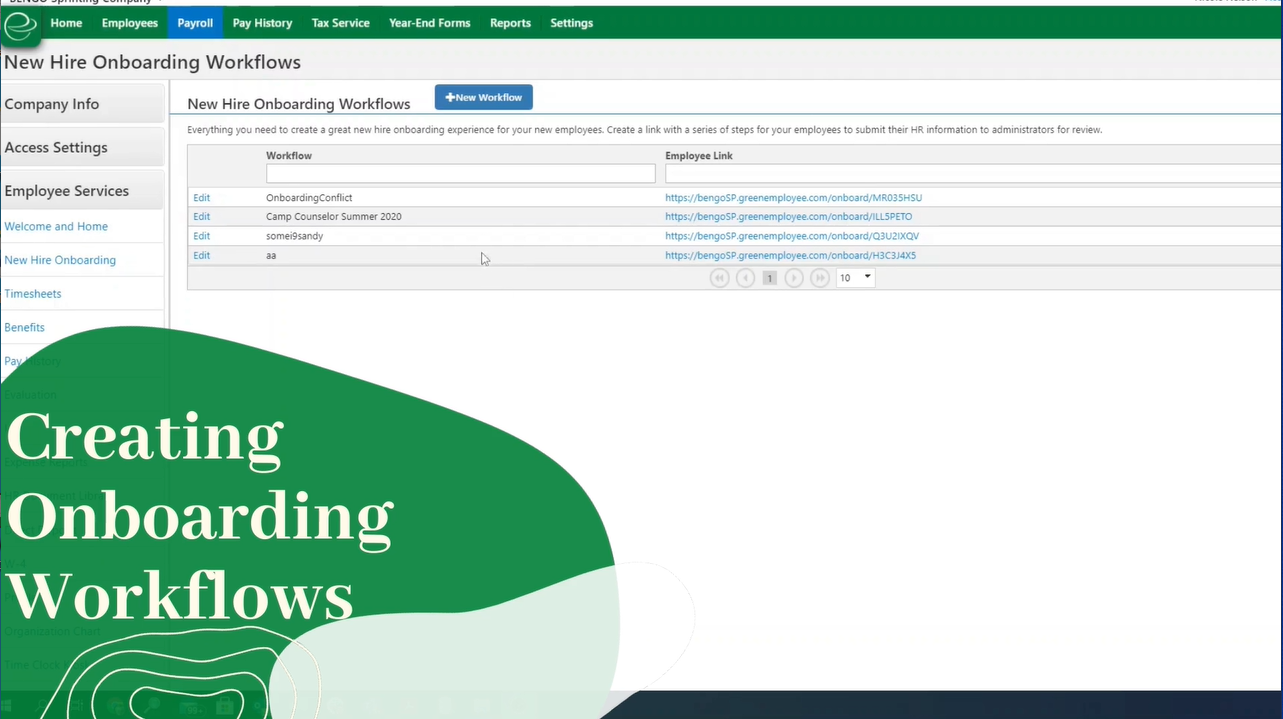Select the Camp Counselor Summer 2020 name

coord(334,217)
